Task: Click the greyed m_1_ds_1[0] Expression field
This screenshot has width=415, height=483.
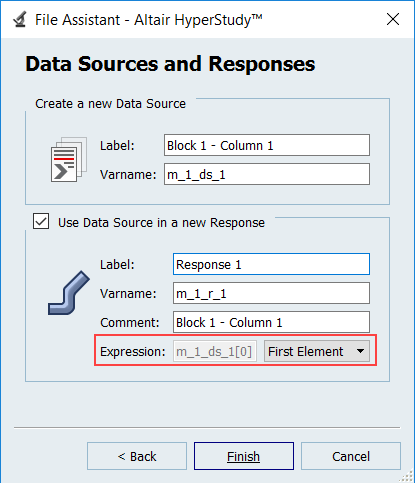Action: (x=215, y=351)
